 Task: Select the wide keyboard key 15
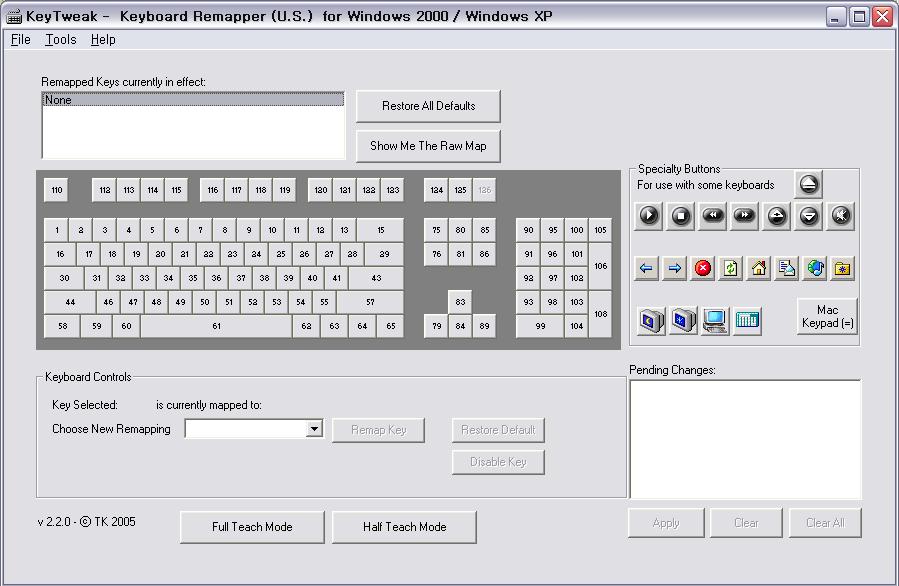click(381, 230)
